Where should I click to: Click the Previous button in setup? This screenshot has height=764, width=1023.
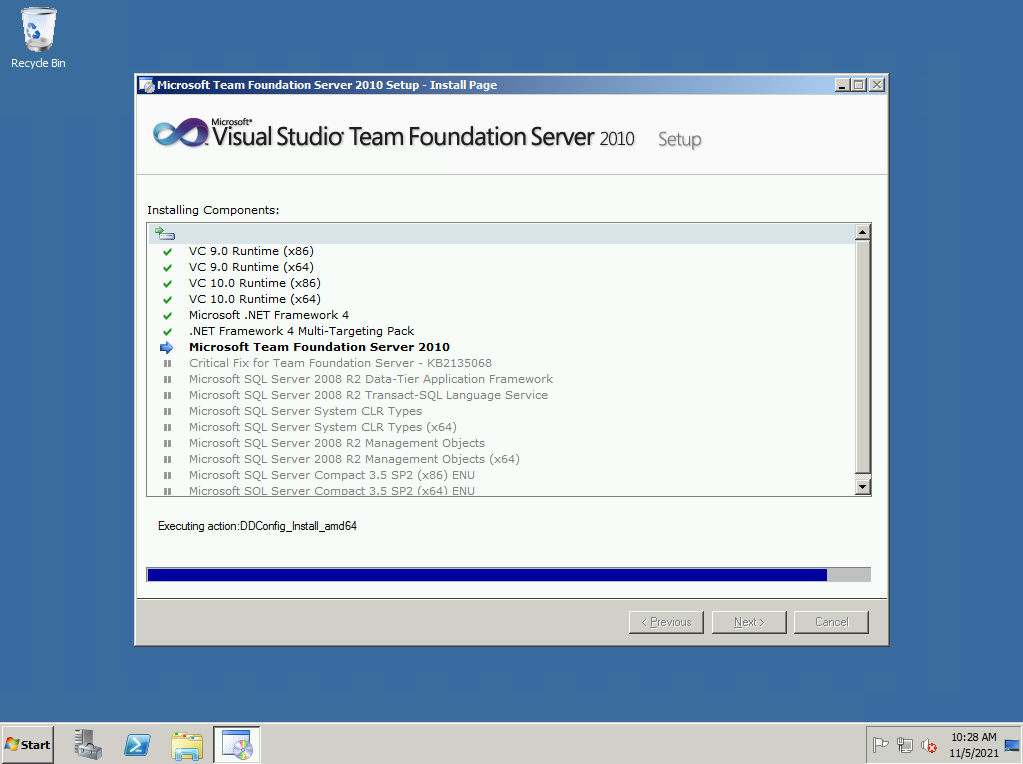[x=666, y=622]
